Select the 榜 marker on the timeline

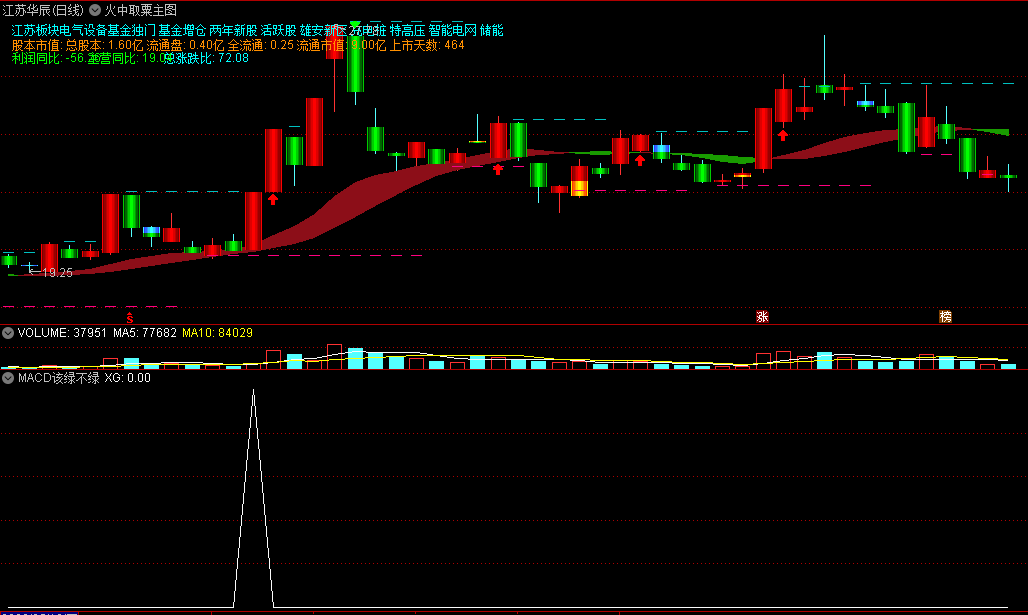pyautogui.click(x=945, y=317)
